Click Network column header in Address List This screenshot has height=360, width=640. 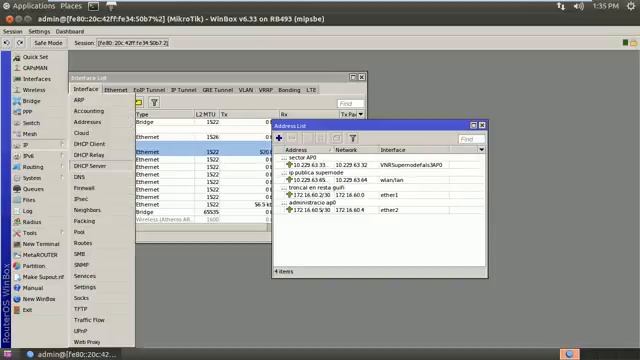click(x=356, y=150)
